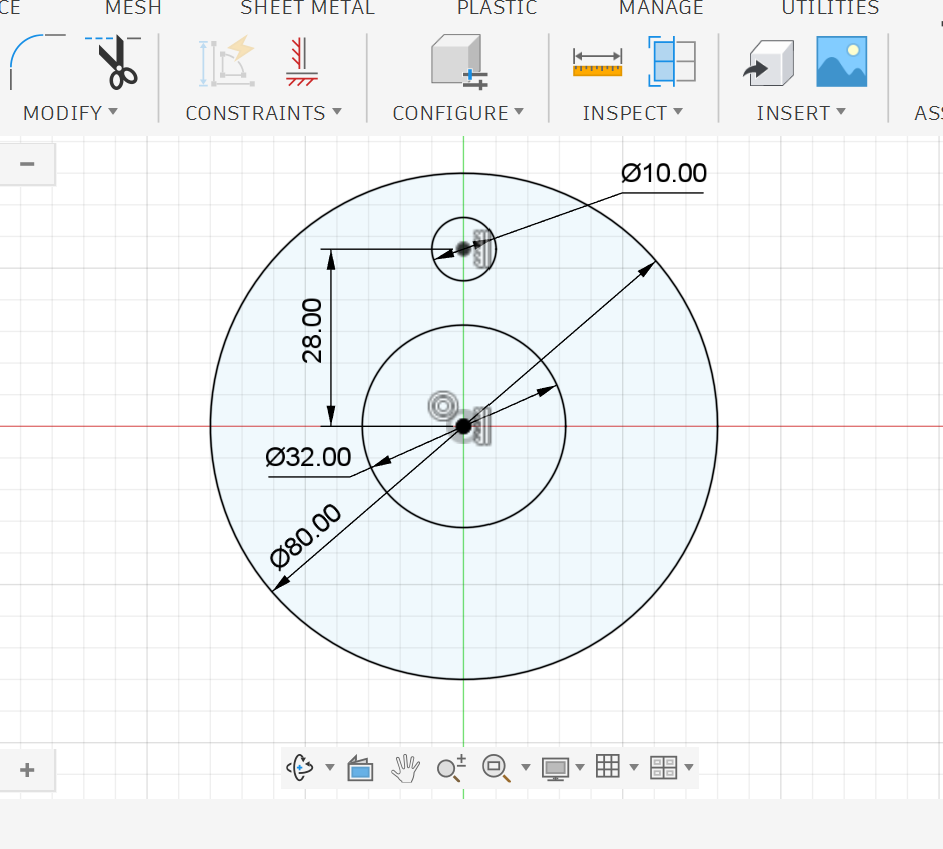Select the Ø10.00 diameter dimension
The image size is (943, 849).
663,174
